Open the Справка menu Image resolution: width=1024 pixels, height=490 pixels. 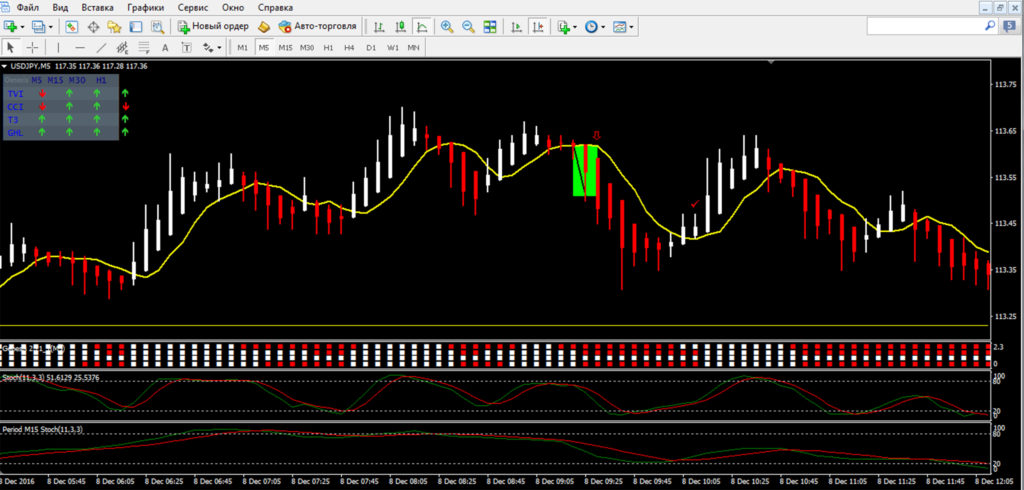276,8
